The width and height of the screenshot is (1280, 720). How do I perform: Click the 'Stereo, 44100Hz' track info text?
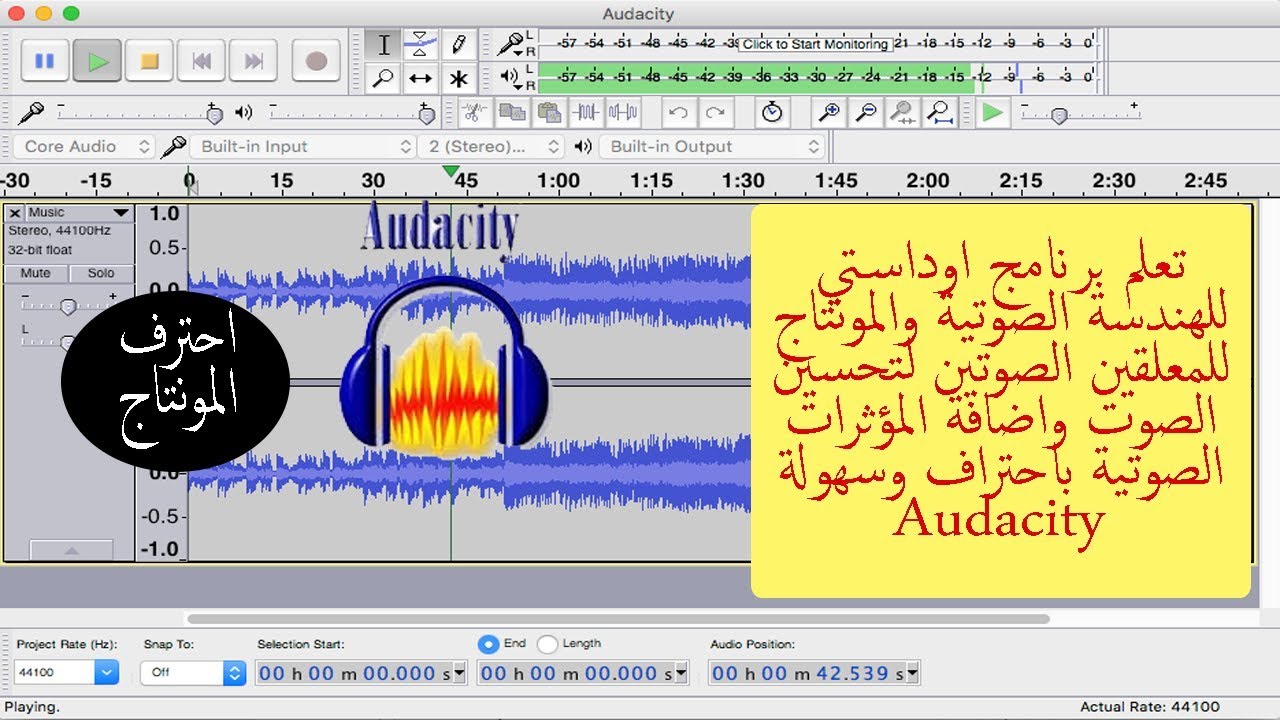click(59, 230)
